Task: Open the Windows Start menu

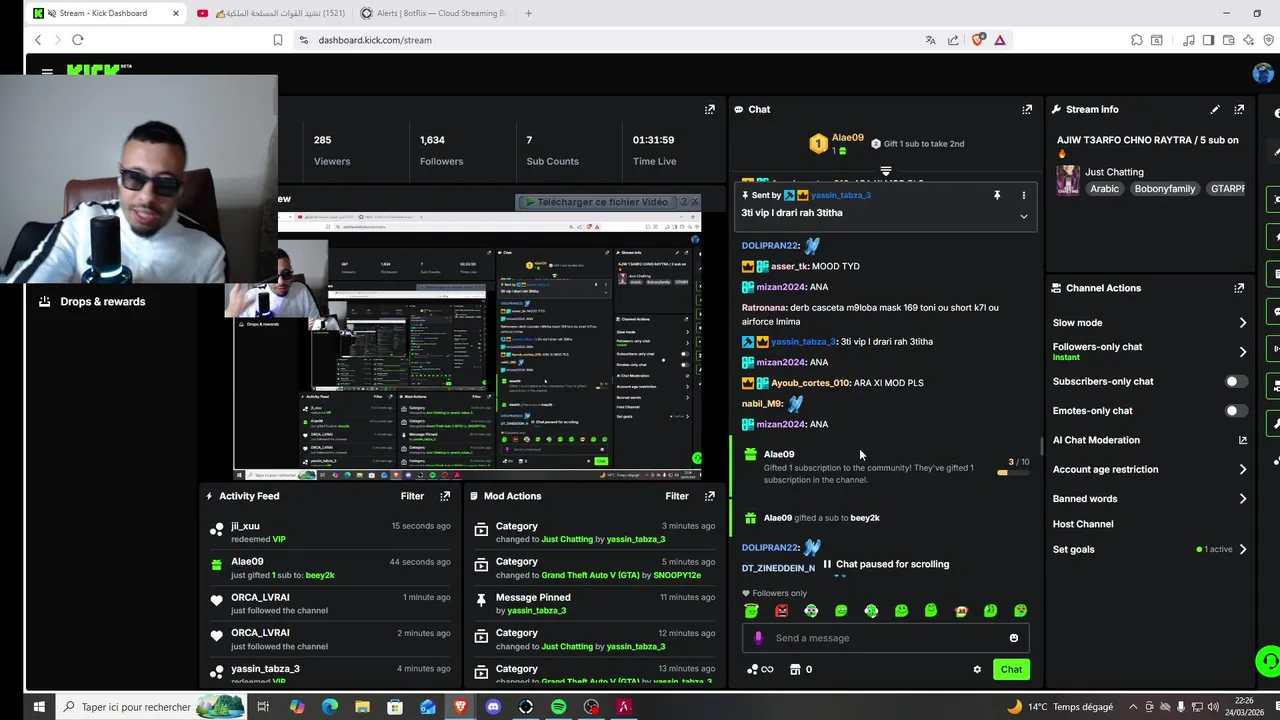Action: [39, 707]
